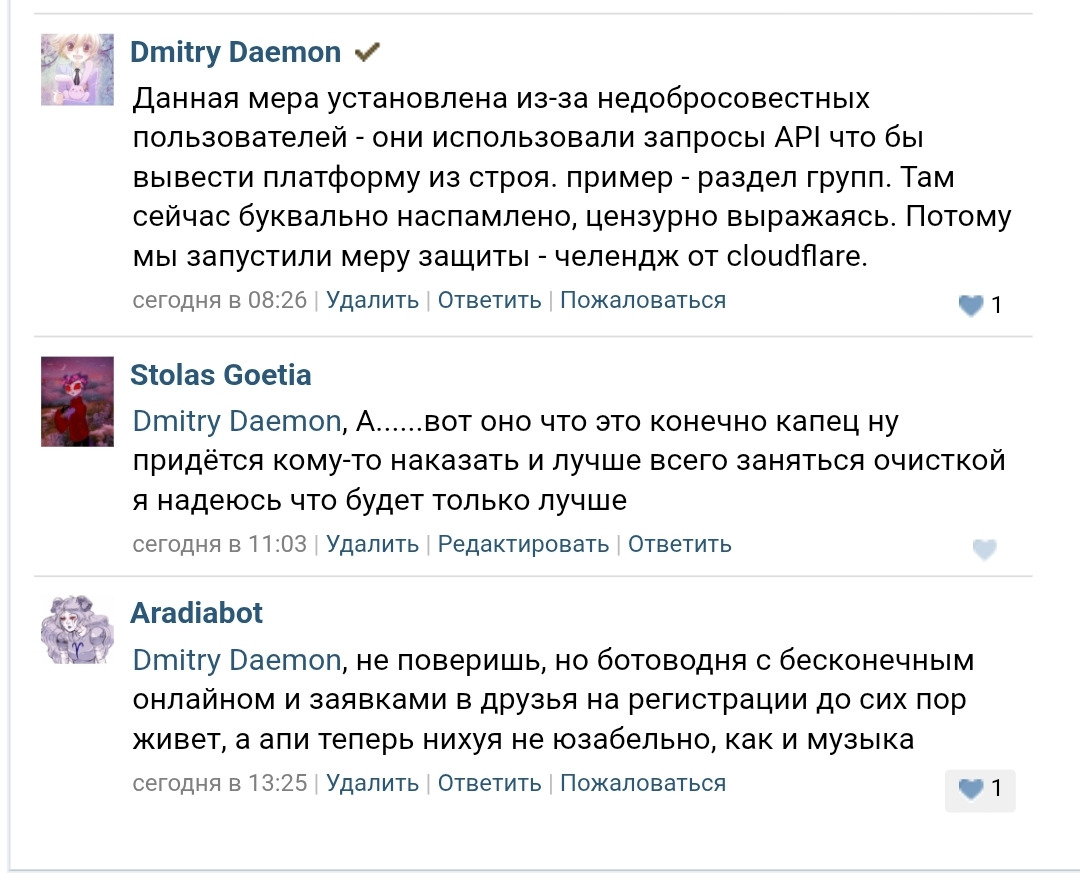Viewport: 1080px width, 873px height.
Task: Open Aradiabot's avatar picture
Action: pos(77,629)
